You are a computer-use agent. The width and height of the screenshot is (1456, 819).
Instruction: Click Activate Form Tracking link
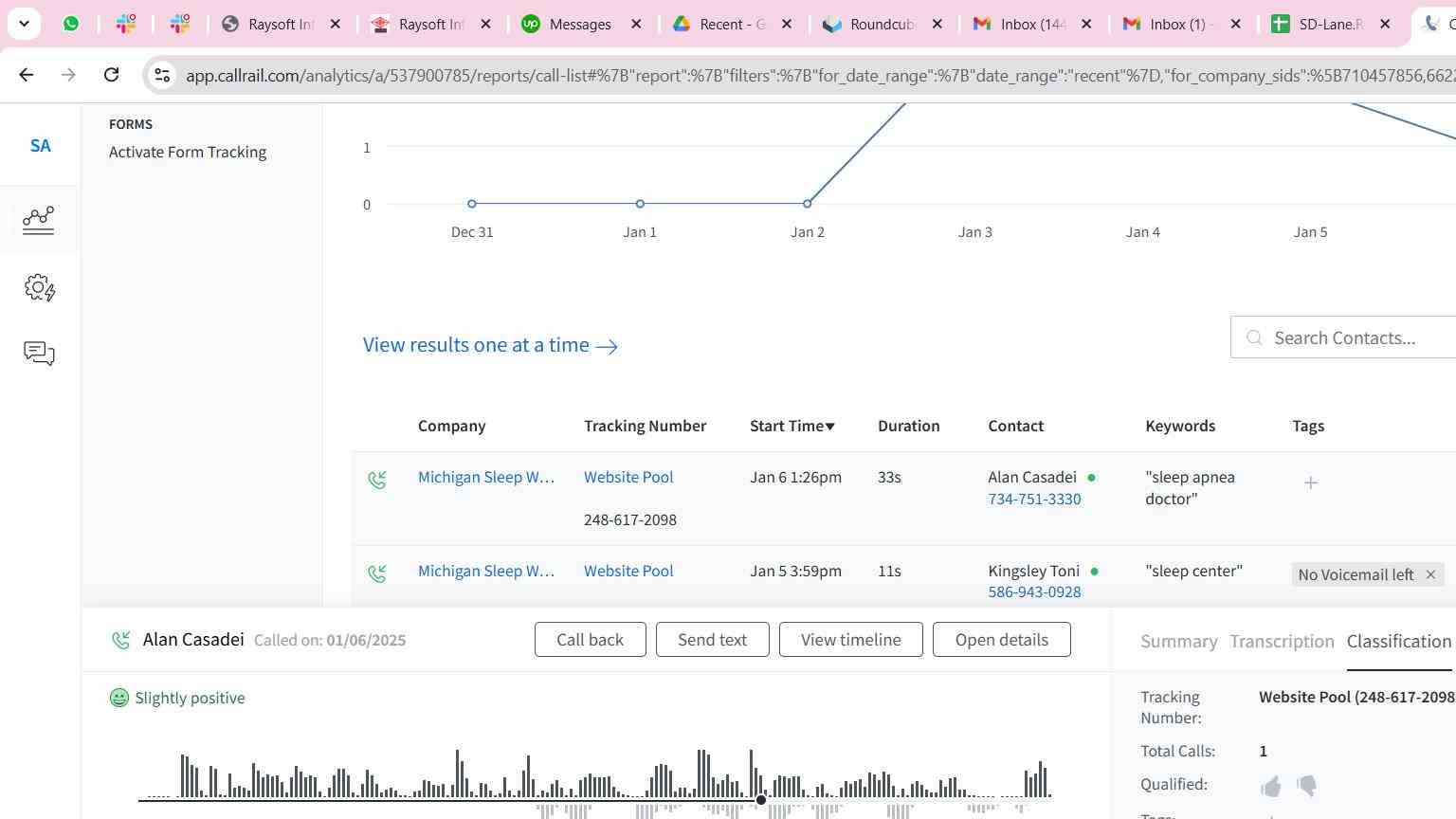tap(188, 152)
